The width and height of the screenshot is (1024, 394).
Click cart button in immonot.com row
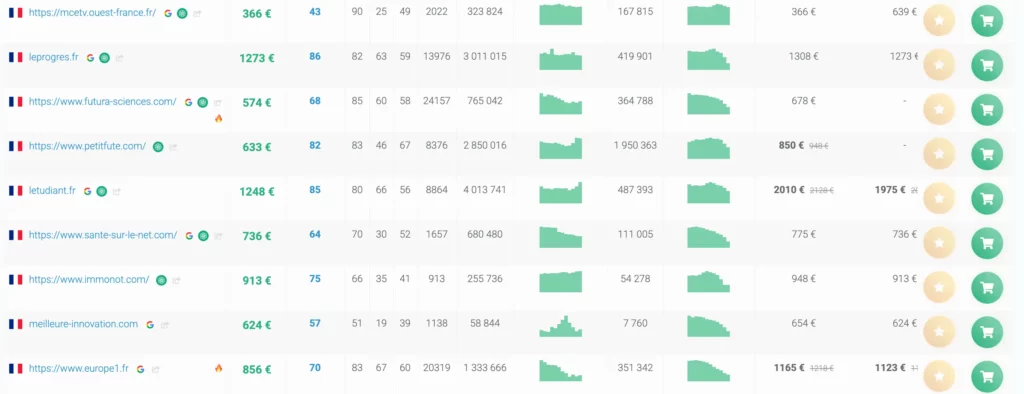[987, 287]
